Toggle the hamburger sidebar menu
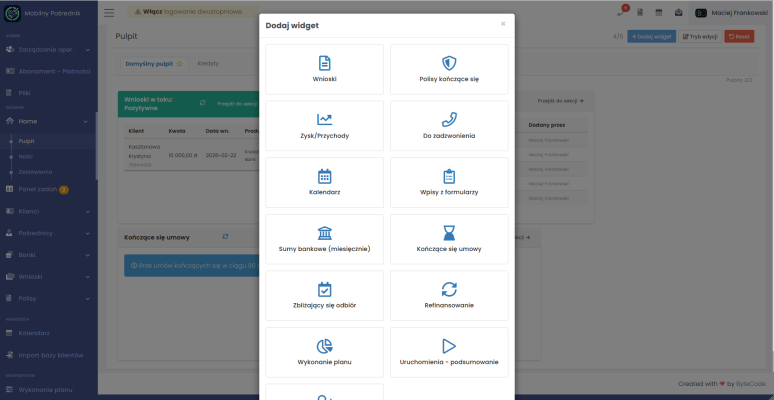This screenshot has height=400, width=774. 109,12
